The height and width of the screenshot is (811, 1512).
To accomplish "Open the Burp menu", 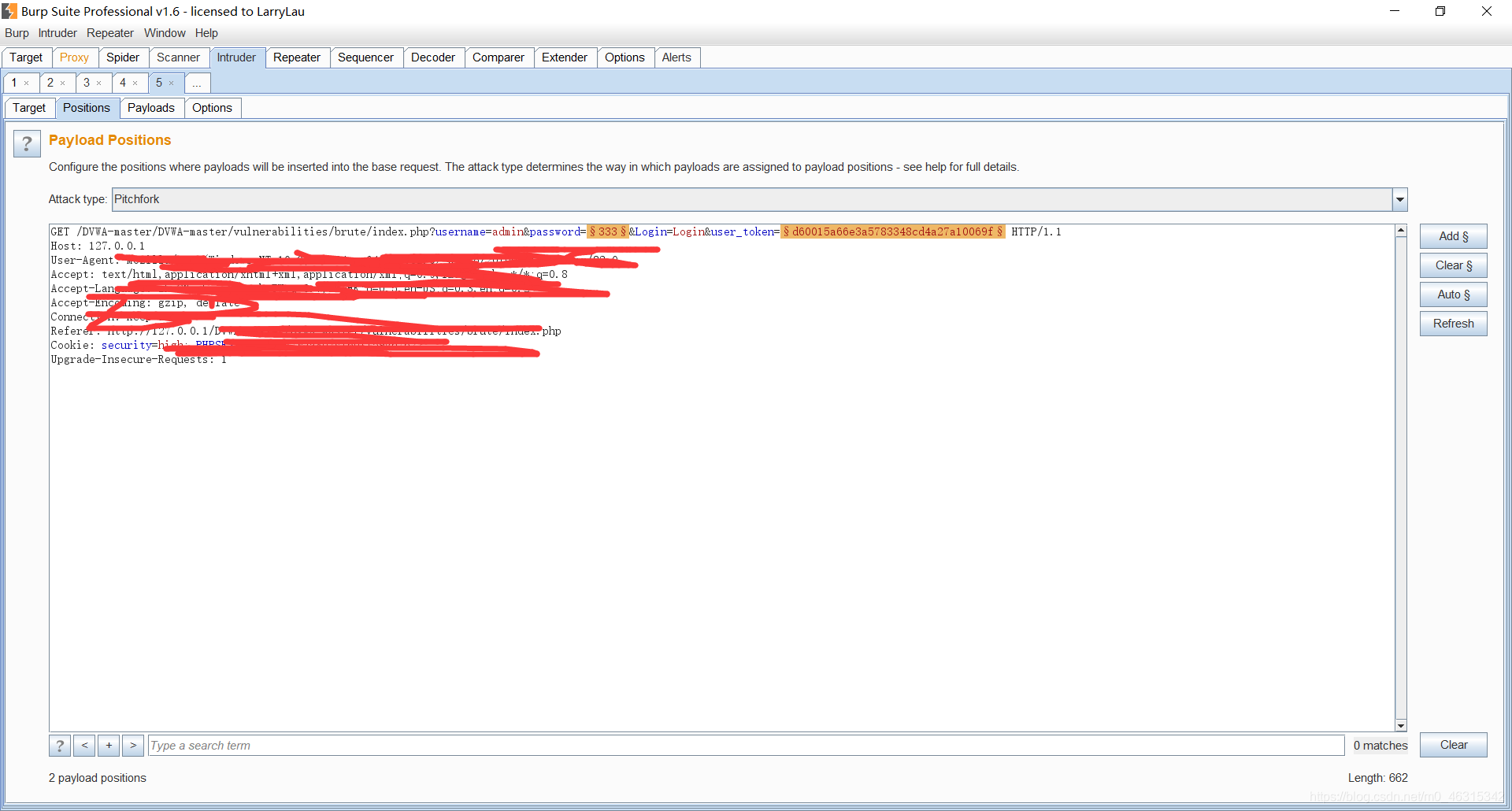I will pyautogui.click(x=17, y=33).
